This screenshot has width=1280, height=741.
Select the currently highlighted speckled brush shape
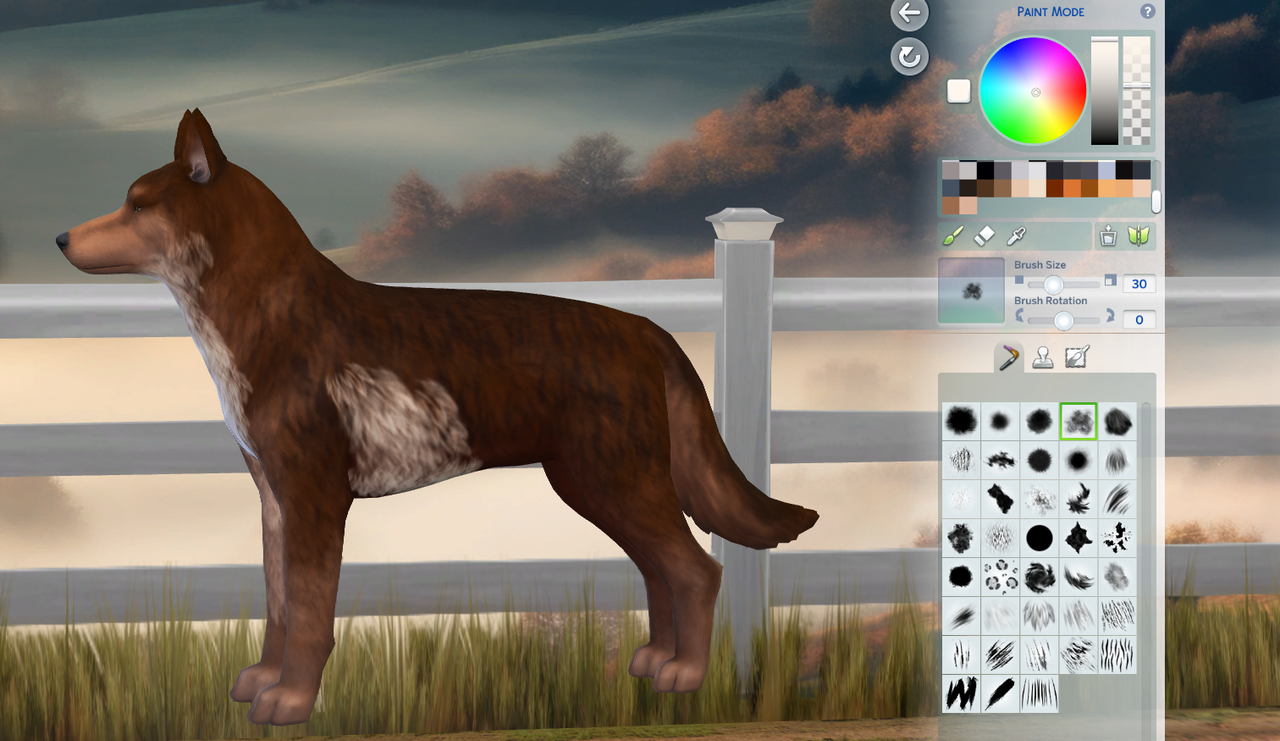pos(1077,421)
